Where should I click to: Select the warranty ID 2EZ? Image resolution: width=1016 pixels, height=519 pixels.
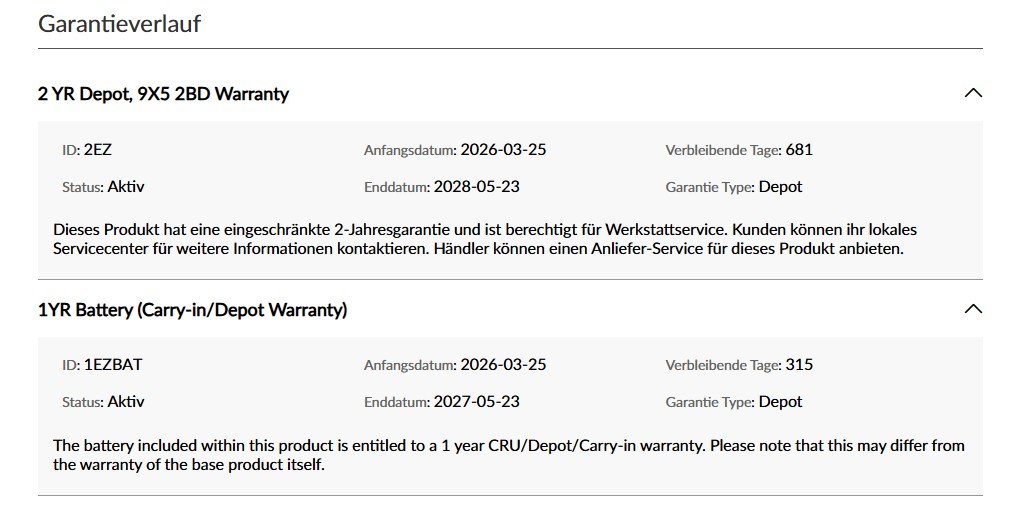[x=97, y=150]
